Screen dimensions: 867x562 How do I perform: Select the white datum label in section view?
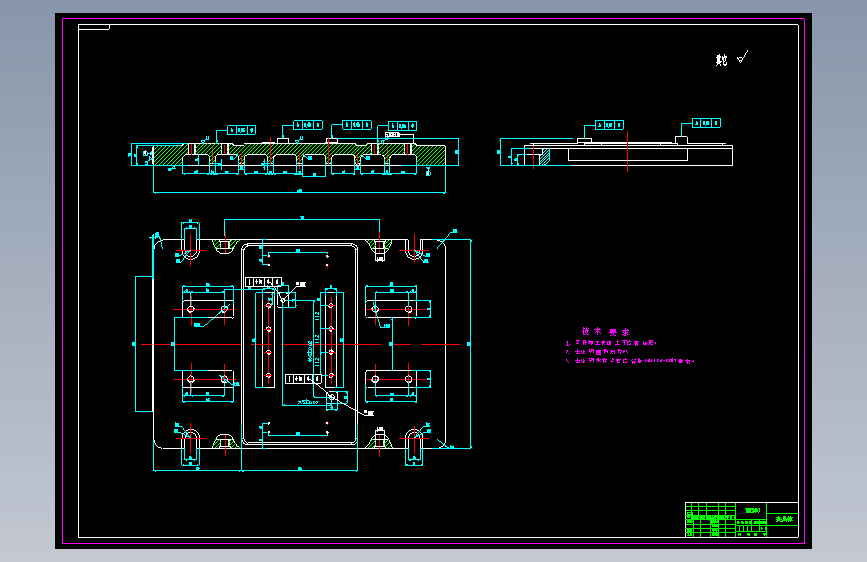(x=392, y=134)
